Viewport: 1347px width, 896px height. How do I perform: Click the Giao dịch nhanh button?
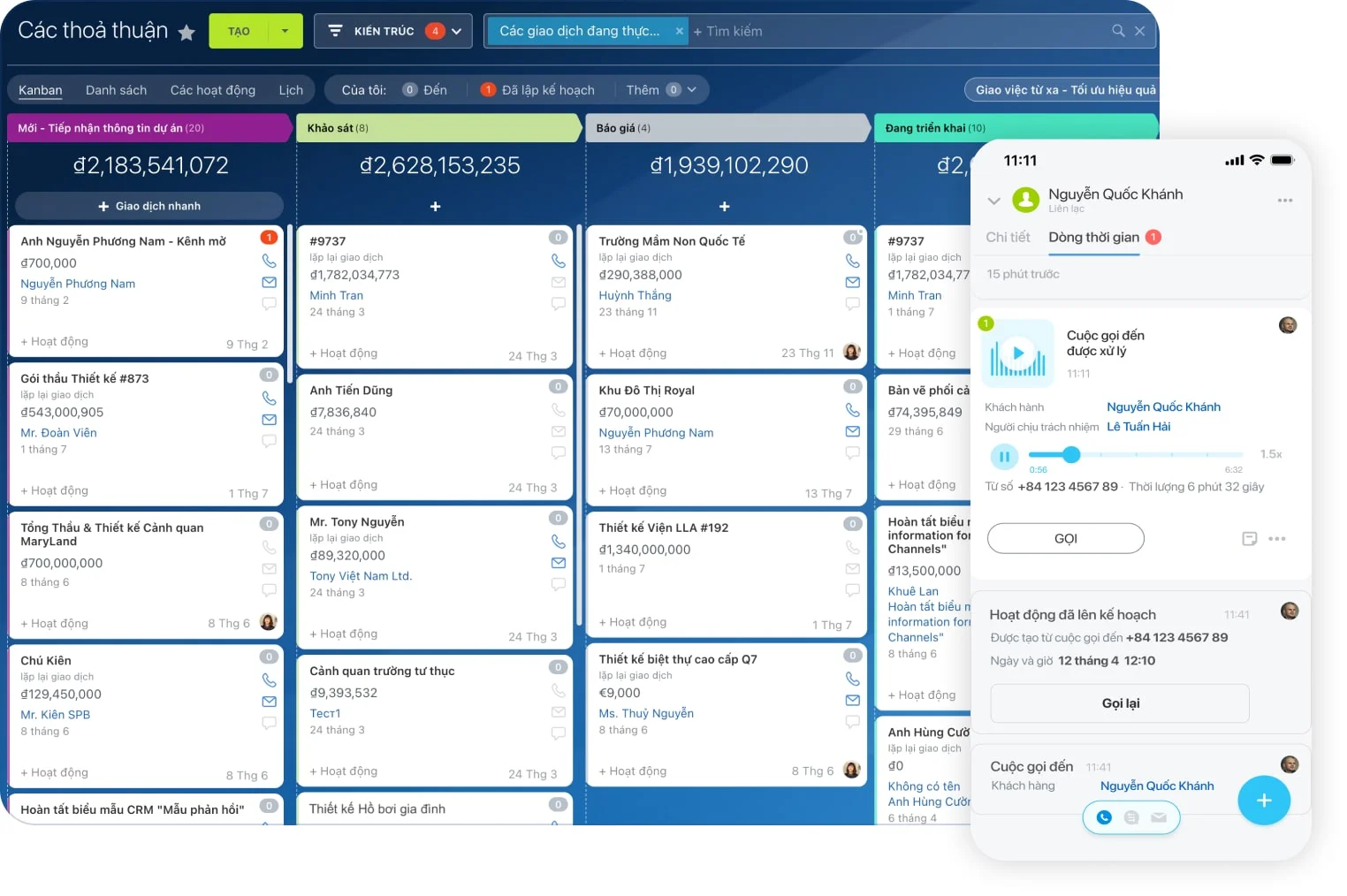(148, 206)
